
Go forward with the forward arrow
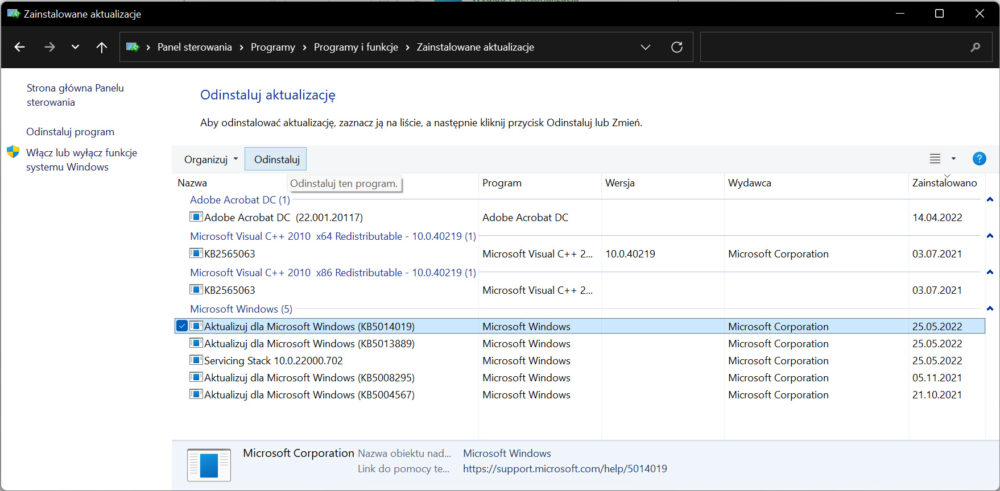[50, 47]
